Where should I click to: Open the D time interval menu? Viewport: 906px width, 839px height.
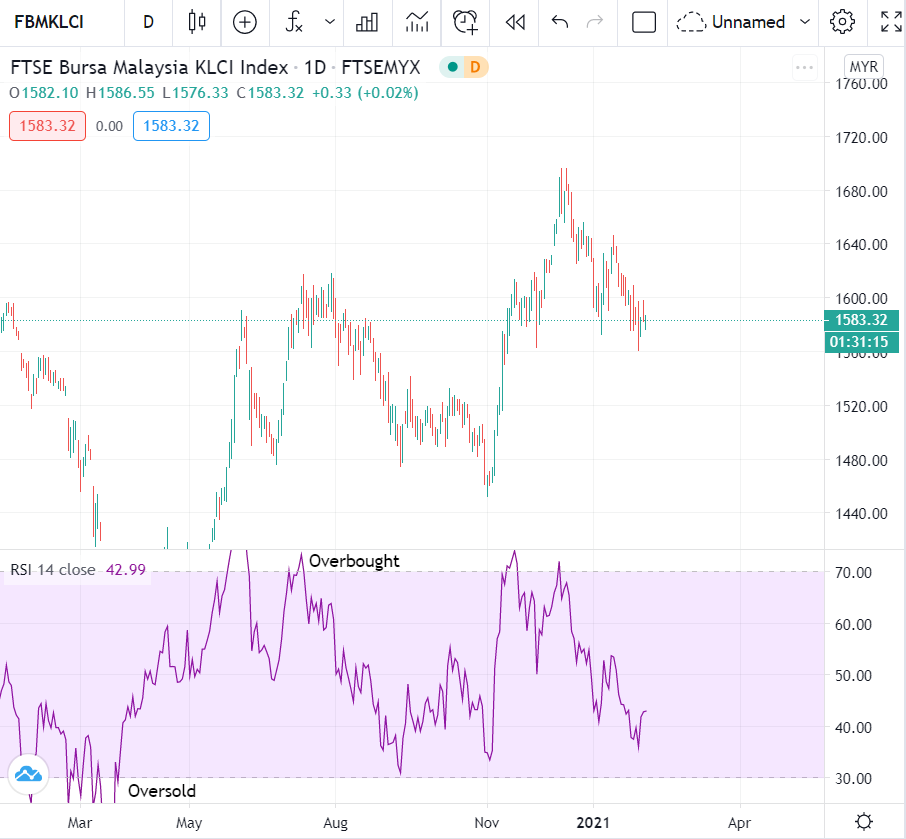coord(149,22)
